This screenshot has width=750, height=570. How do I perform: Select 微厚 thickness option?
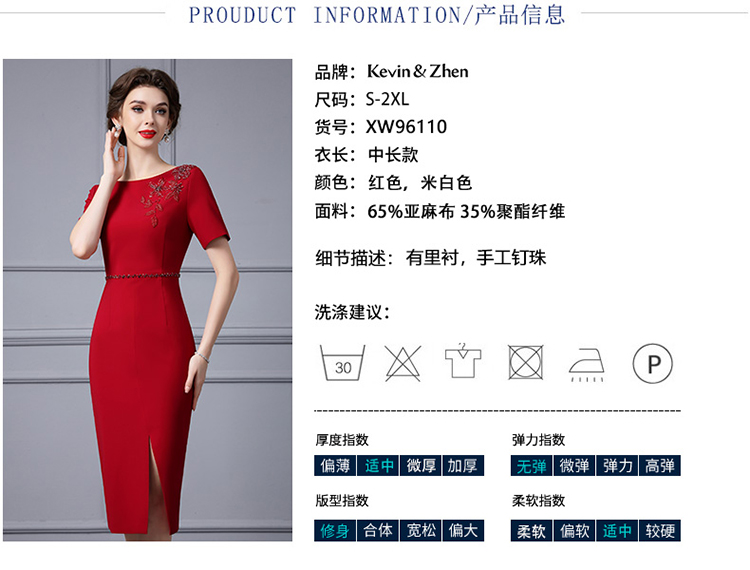(x=421, y=465)
